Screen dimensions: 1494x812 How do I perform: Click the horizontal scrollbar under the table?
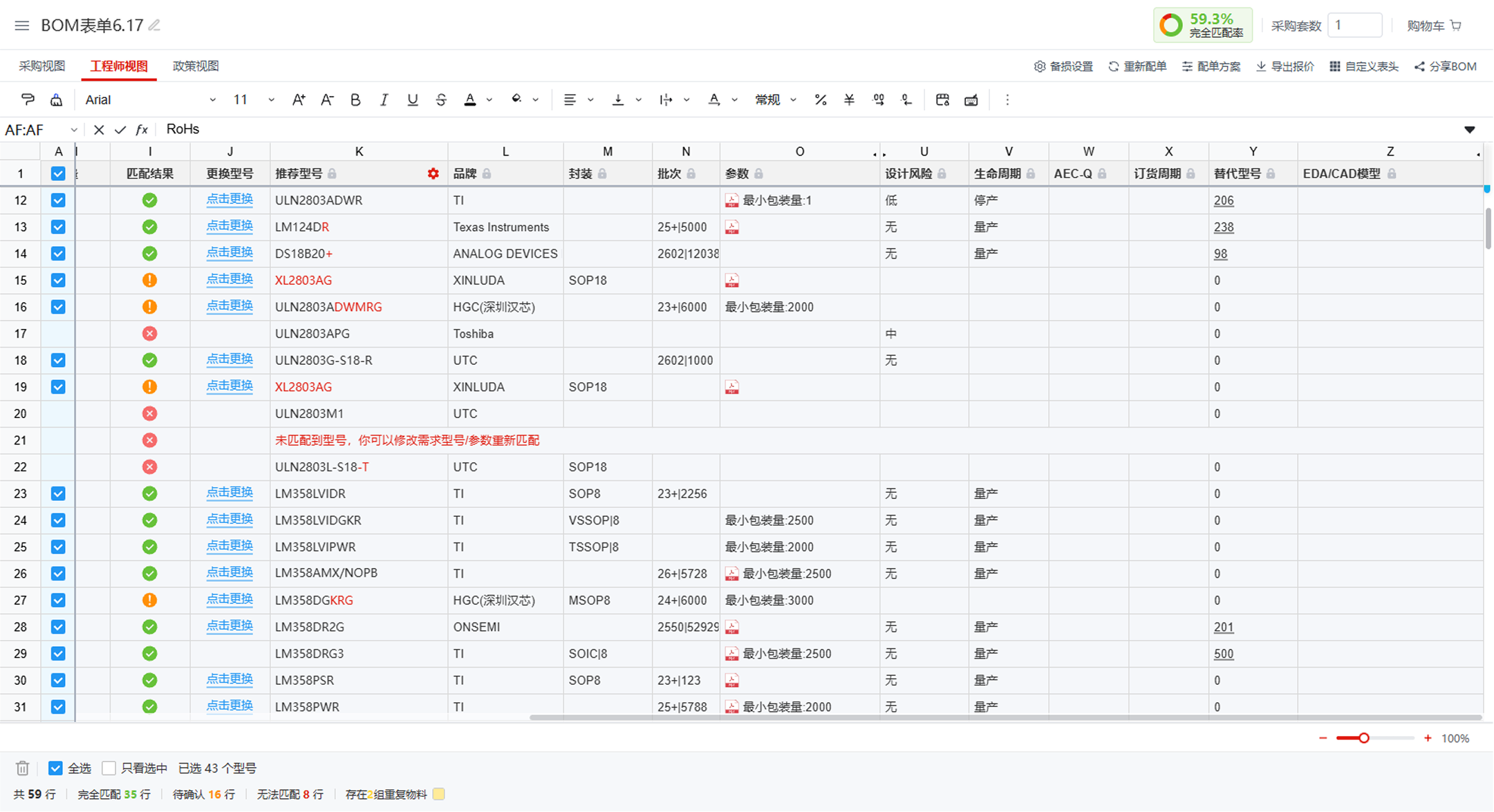(1006, 717)
